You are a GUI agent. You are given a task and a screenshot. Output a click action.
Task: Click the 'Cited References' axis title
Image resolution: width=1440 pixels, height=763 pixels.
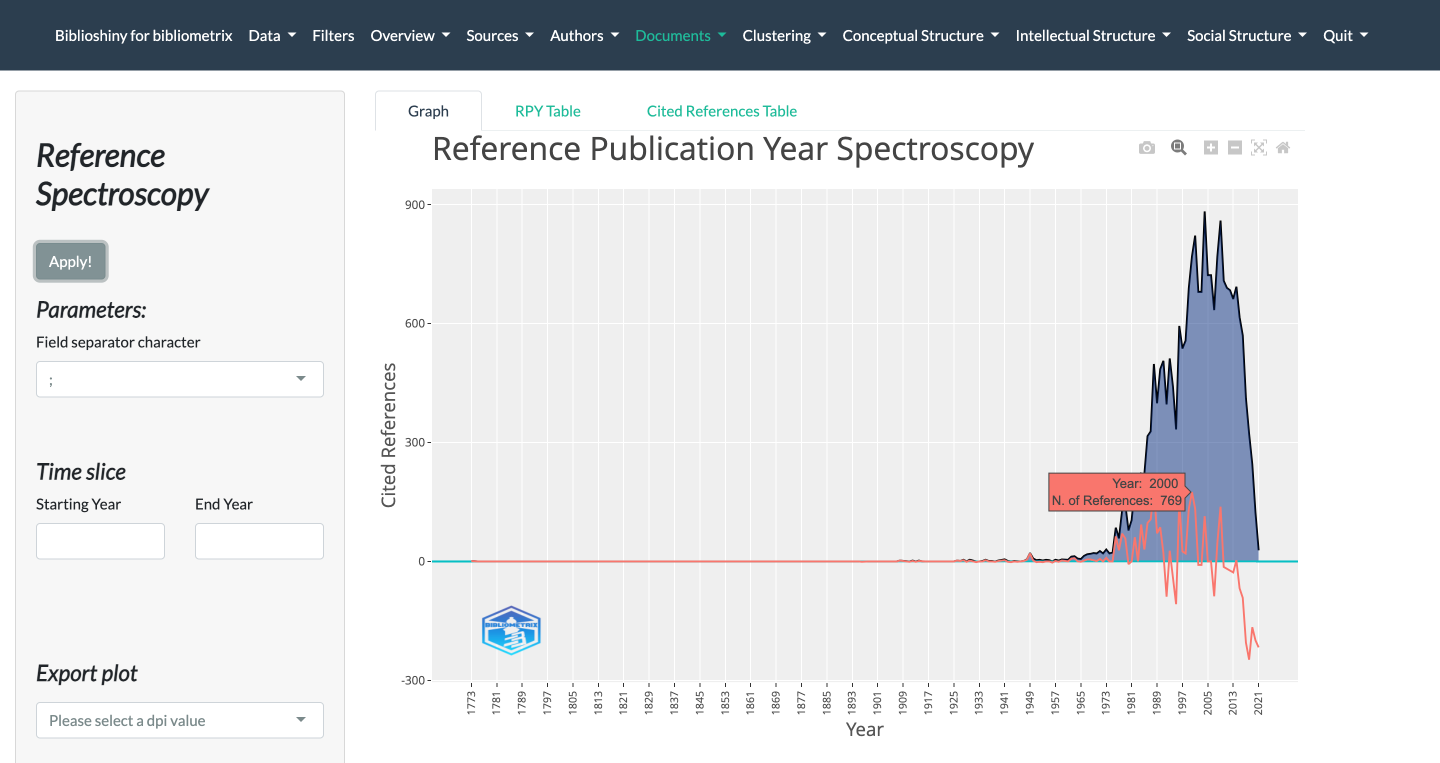[389, 434]
